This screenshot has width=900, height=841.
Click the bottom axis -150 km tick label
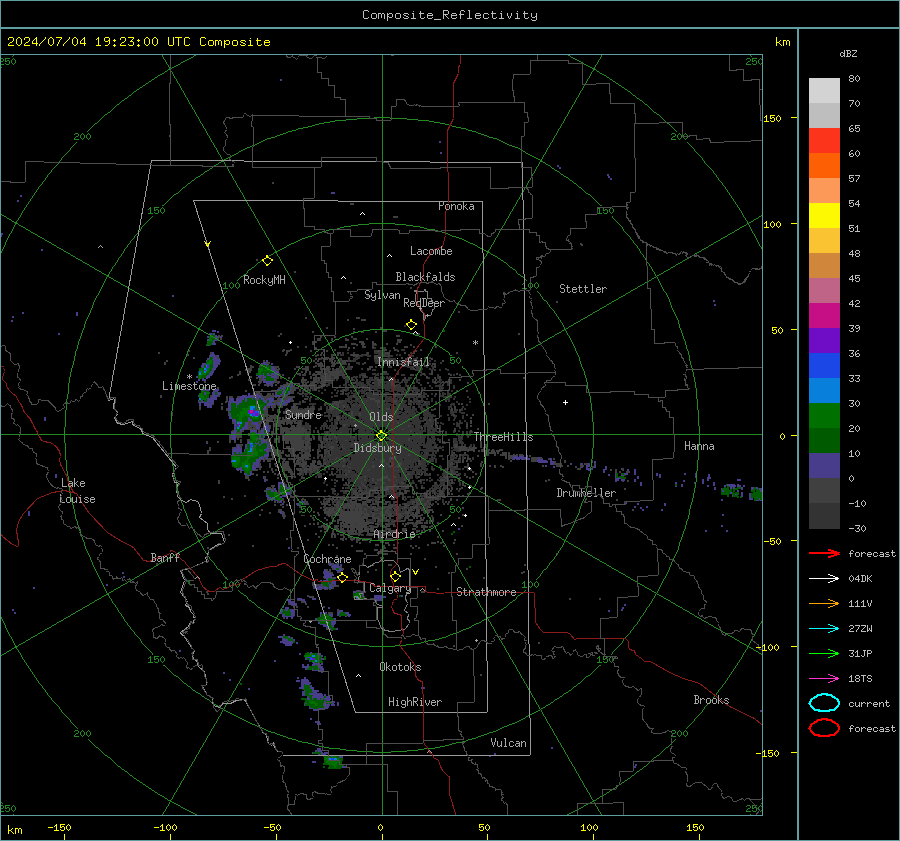coord(59,827)
